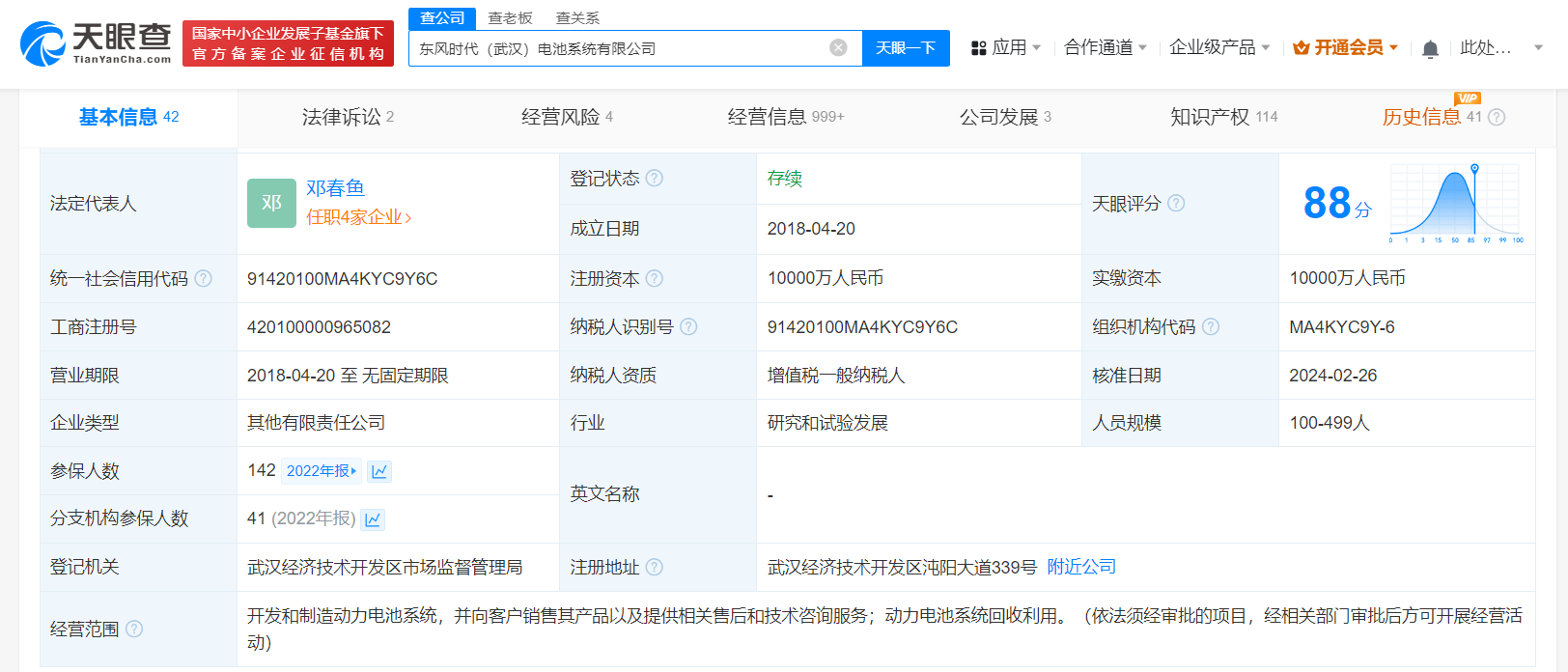1568x672 pixels.
Task: Click help icon beside 注册资本
Action: click(655, 279)
